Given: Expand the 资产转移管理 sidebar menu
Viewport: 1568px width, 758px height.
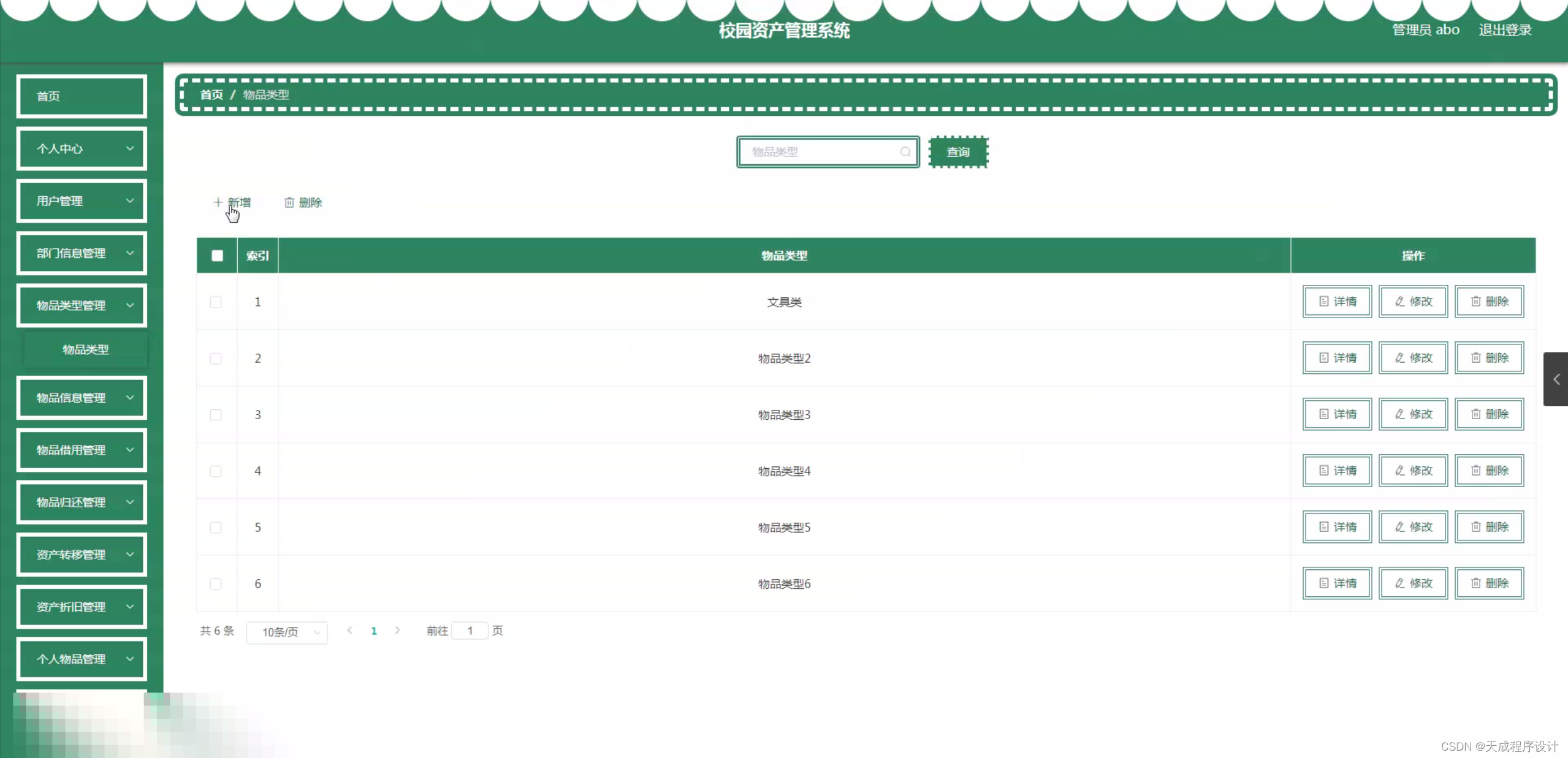Looking at the screenshot, I should click(82, 555).
